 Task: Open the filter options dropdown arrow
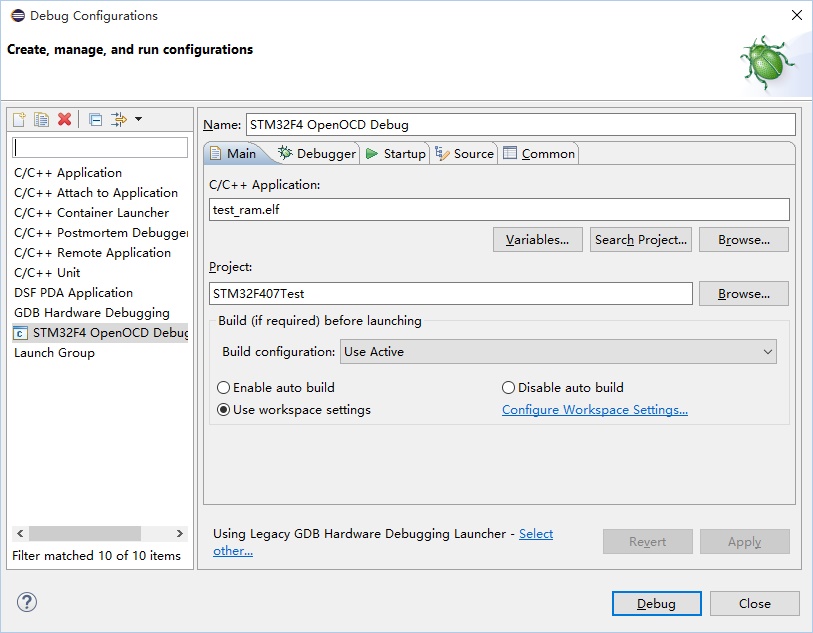pos(138,120)
